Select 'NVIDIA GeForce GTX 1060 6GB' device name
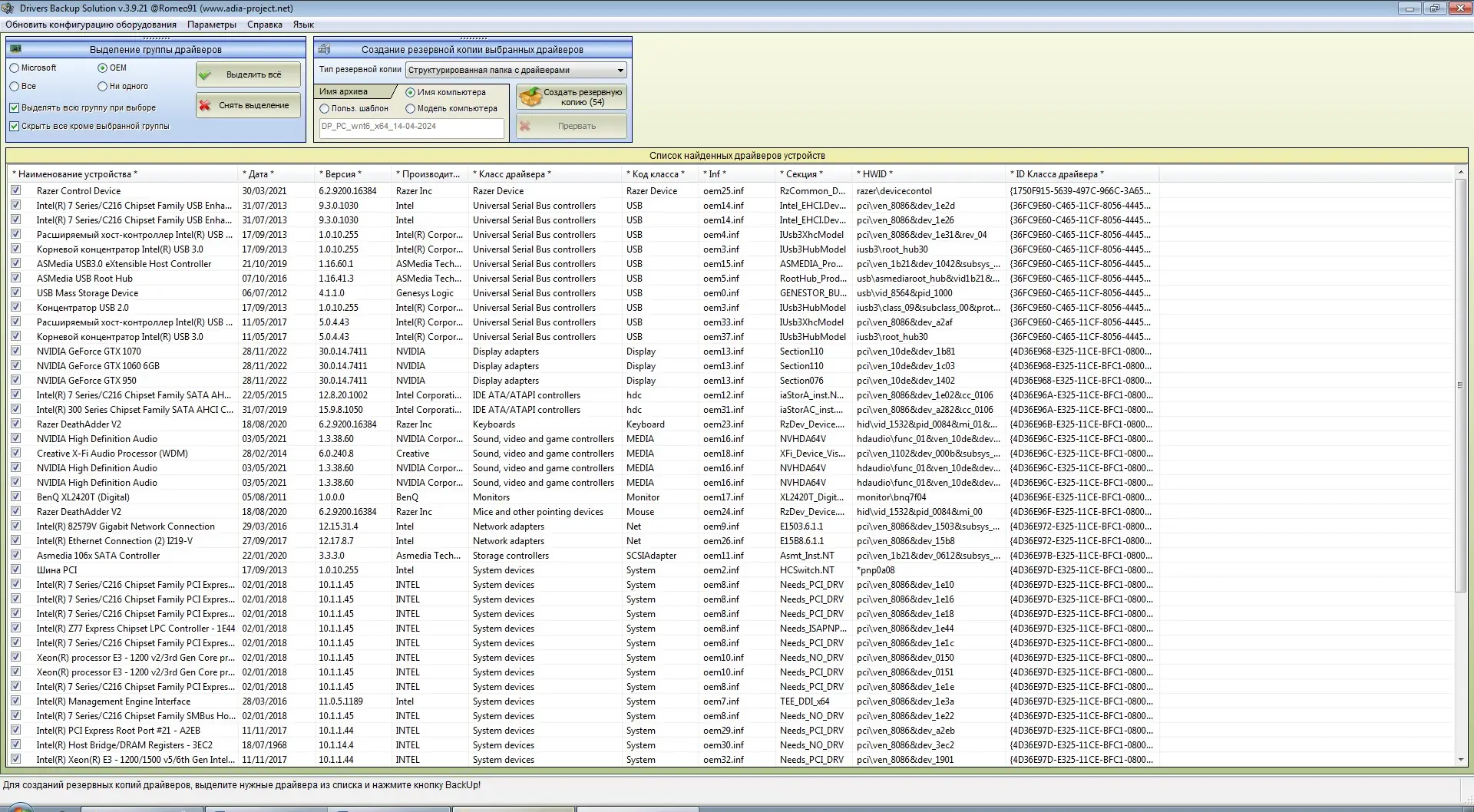 pos(98,366)
